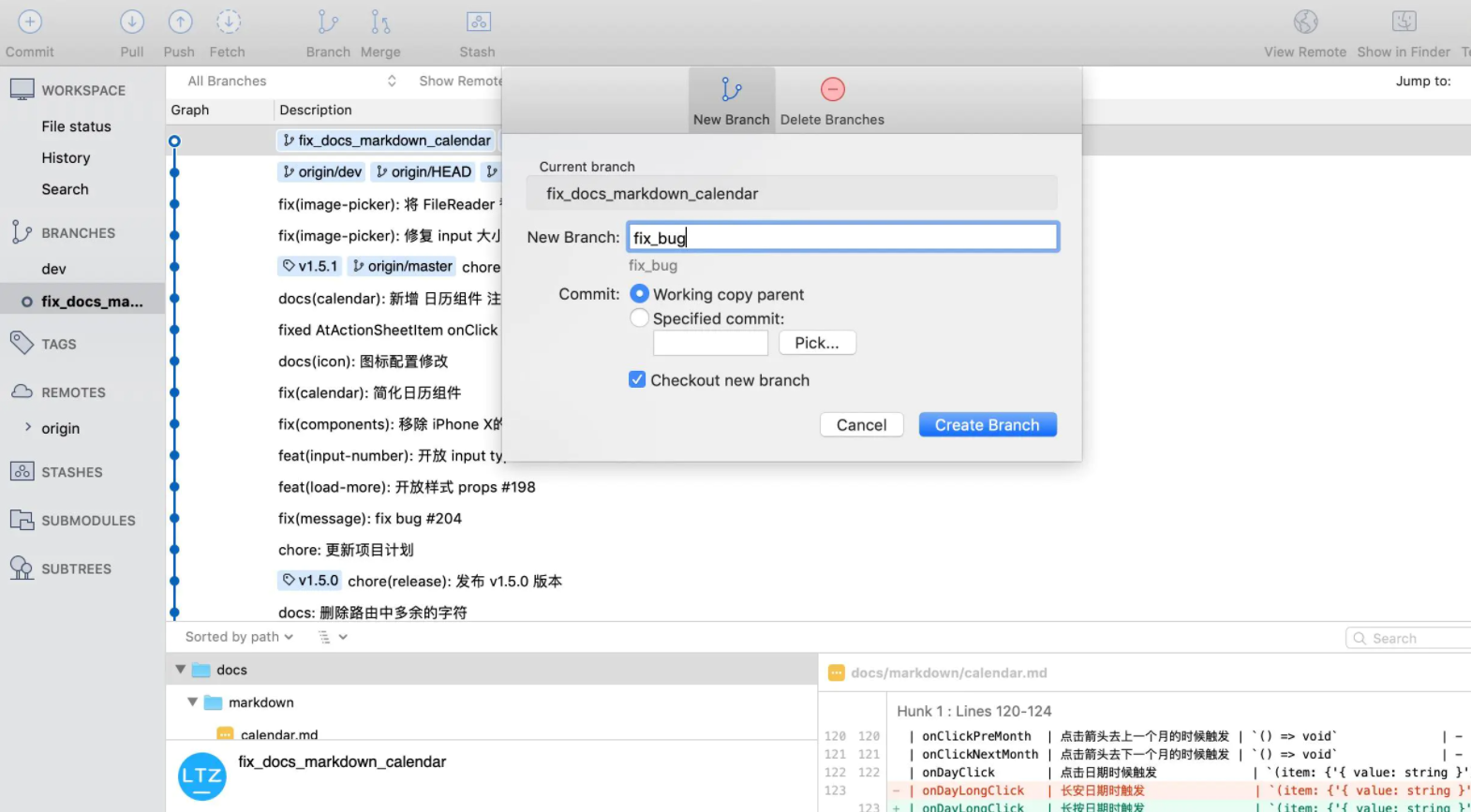Switch to the New Branch tab

732,100
